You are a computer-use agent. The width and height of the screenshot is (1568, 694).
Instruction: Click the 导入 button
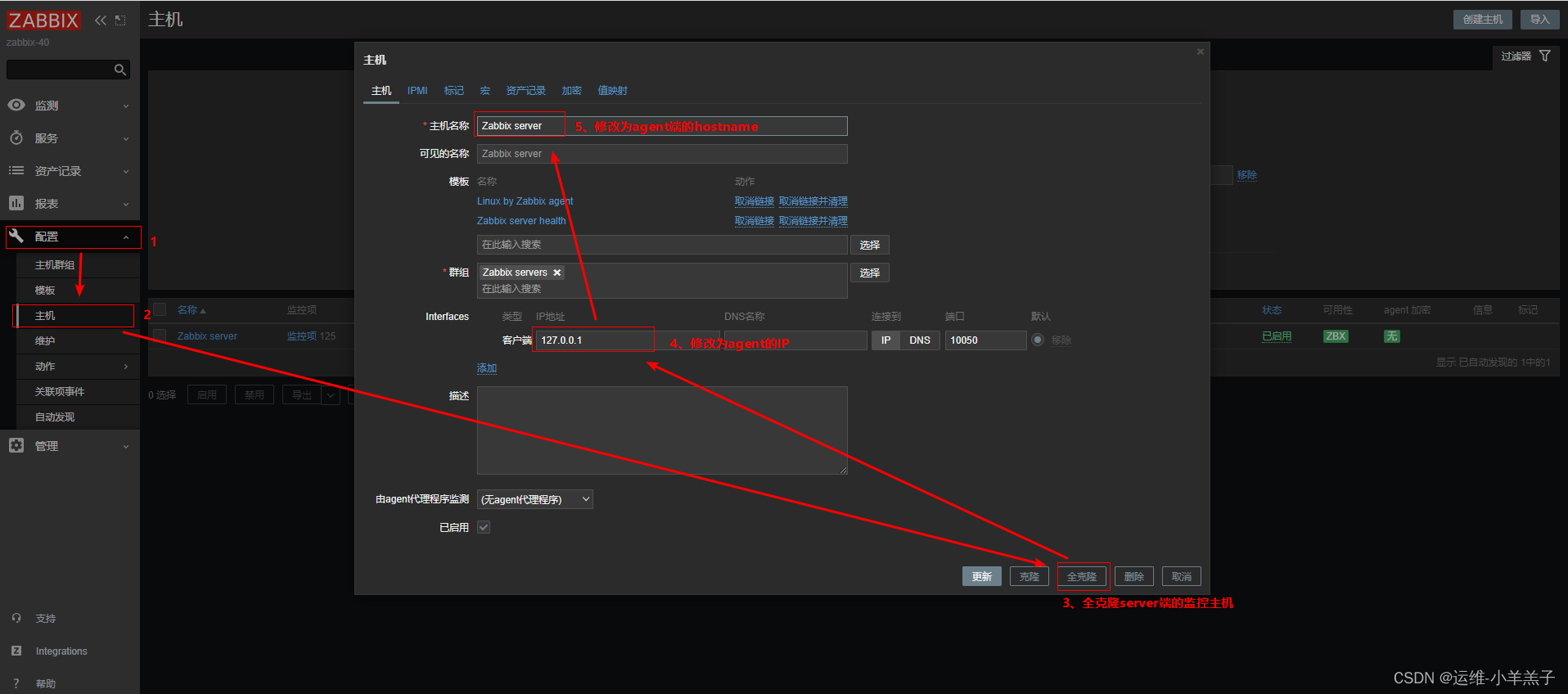click(x=1540, y=20)
